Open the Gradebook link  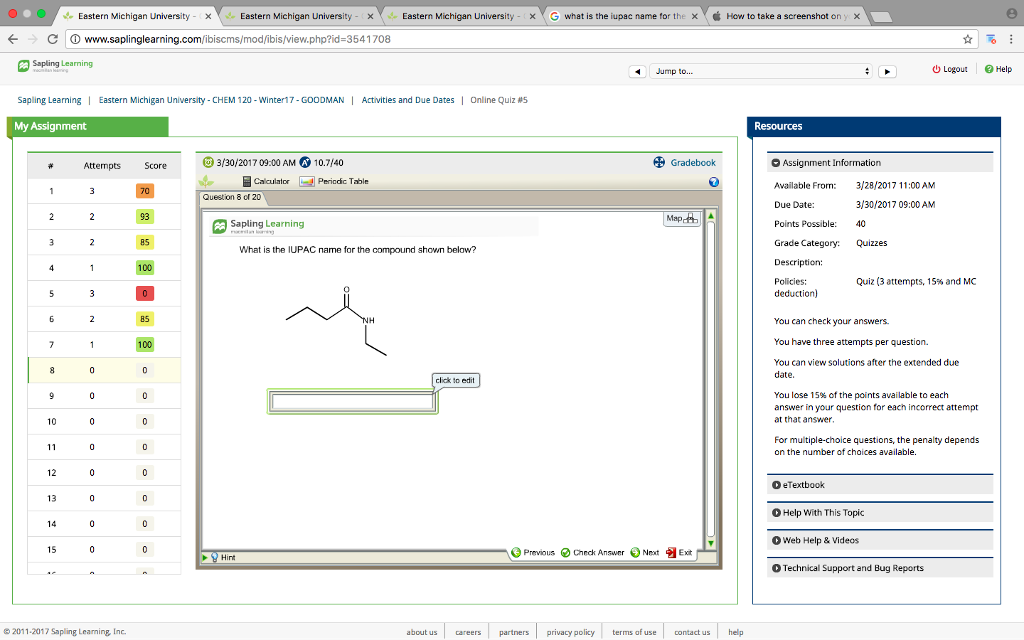click(x=684, y=163)
